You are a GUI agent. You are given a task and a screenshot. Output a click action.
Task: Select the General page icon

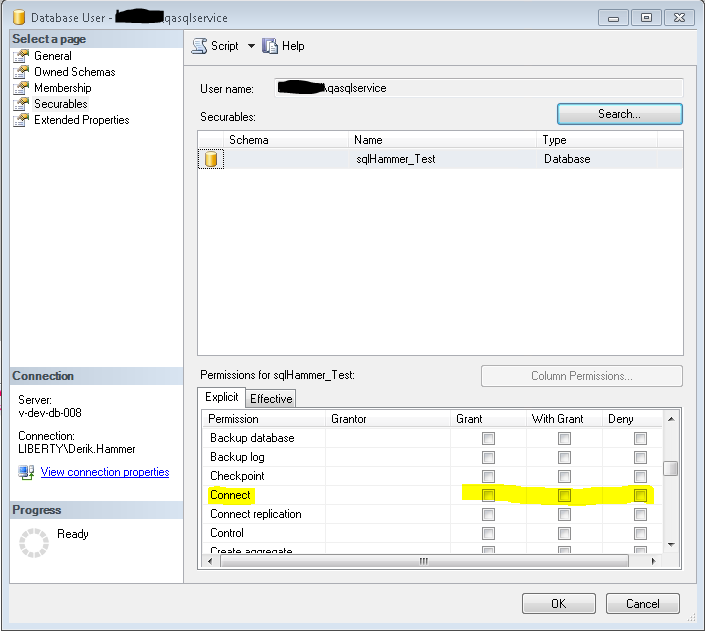click(21, 56)
